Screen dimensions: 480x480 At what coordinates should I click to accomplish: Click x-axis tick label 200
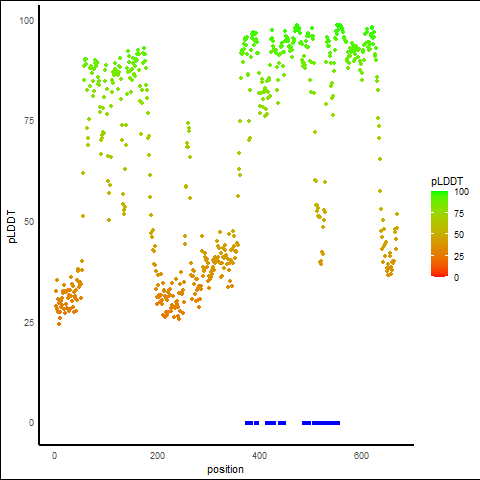(157, 456)
